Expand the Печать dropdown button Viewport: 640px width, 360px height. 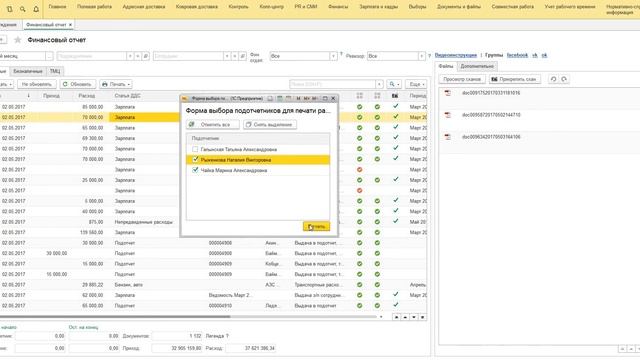[x=116, y=84]
